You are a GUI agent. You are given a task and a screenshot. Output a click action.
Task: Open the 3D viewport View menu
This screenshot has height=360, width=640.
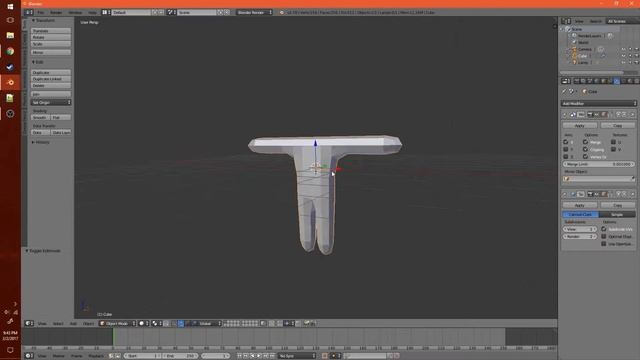pyautogui.click(x=42, y=324)
